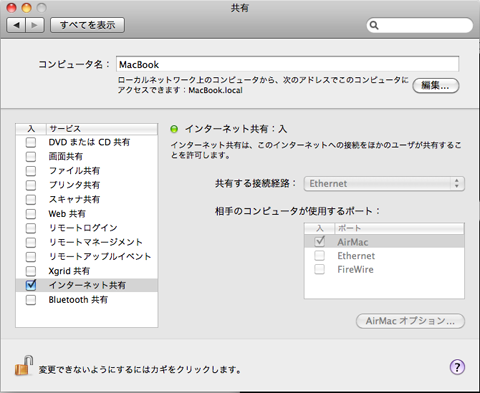480x393 pixels.
Task: Go back with the left arrow button
Action: (16, 25)
